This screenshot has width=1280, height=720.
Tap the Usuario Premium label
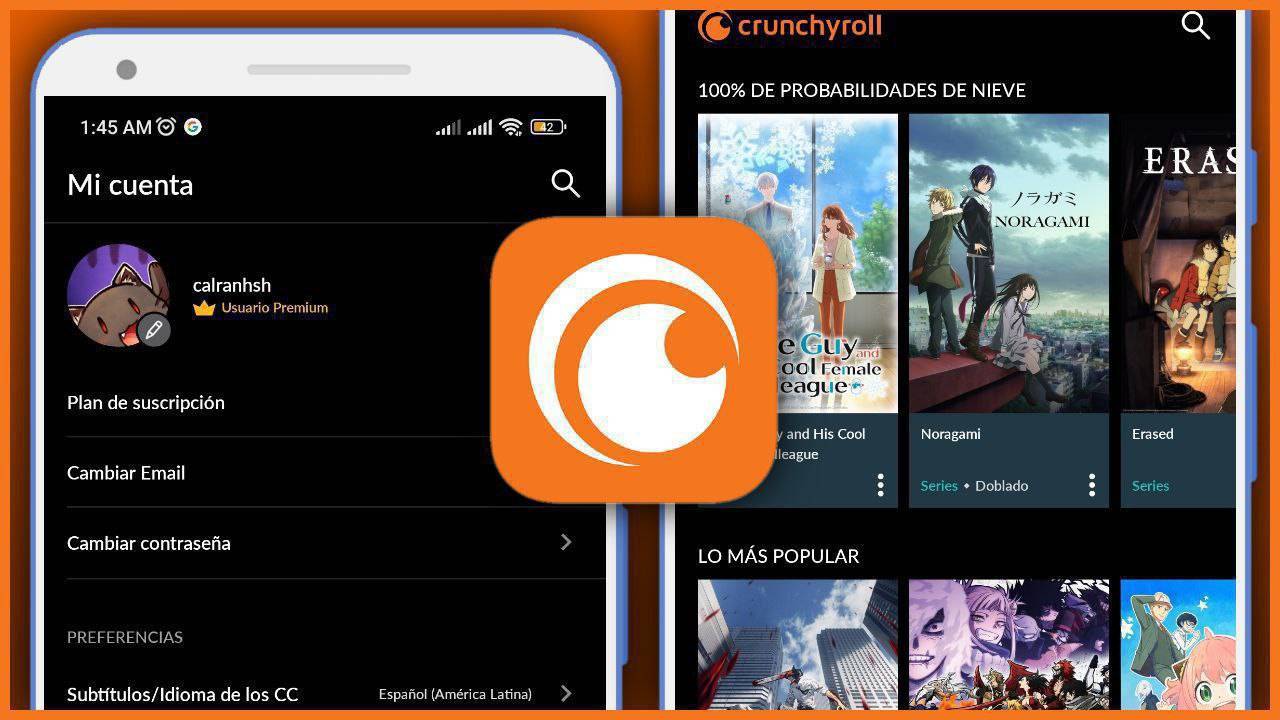pyautogui.click(x=275, y=308)
